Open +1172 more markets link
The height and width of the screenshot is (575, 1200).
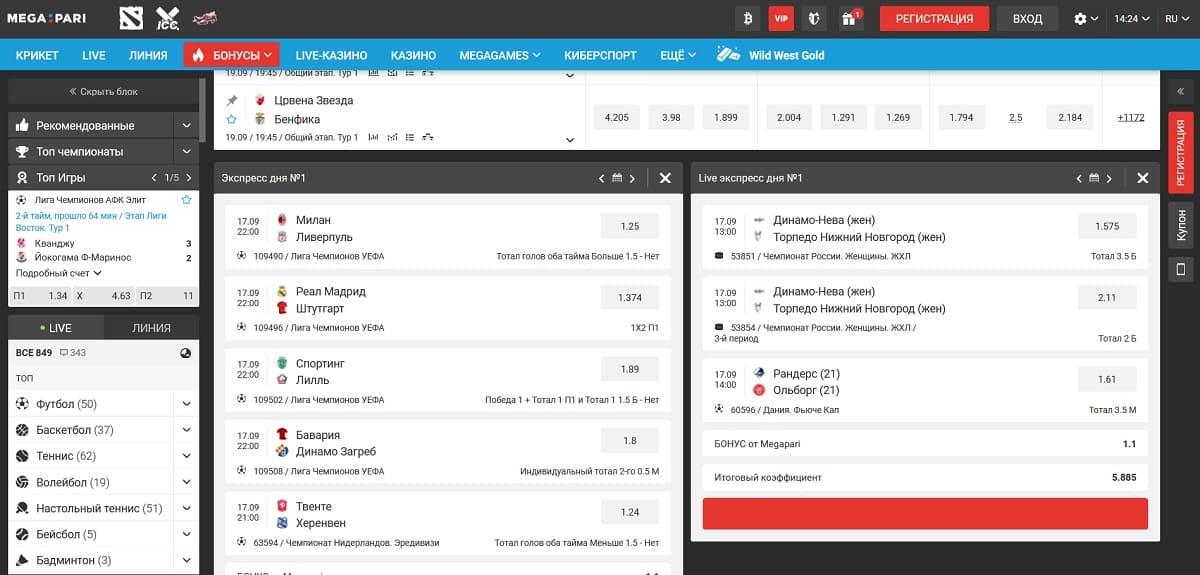(1131, 117)
